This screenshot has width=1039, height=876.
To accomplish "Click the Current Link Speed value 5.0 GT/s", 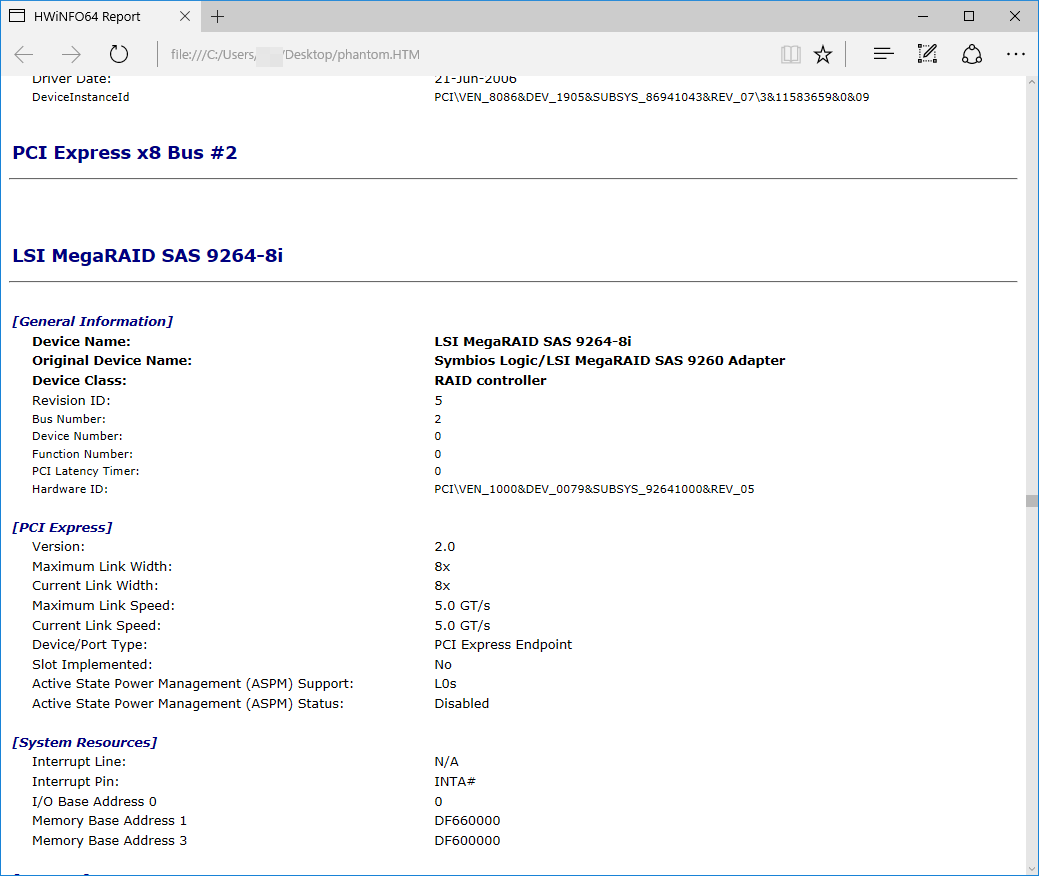I will point(463,626).
